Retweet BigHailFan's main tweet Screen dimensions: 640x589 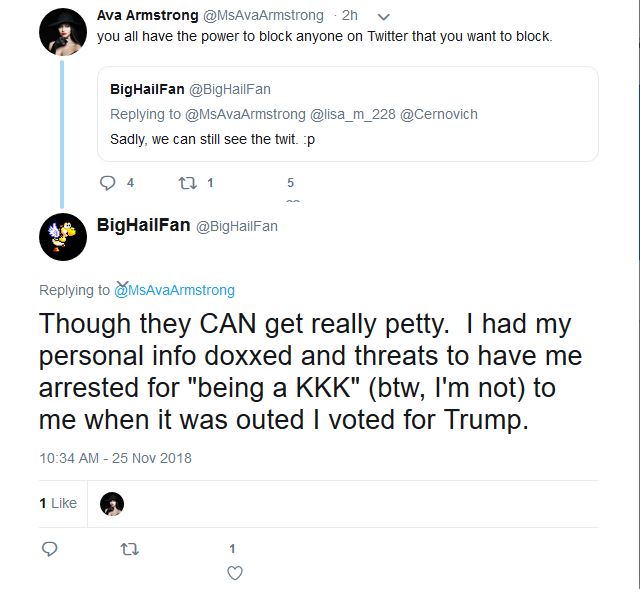click(130, 549)
